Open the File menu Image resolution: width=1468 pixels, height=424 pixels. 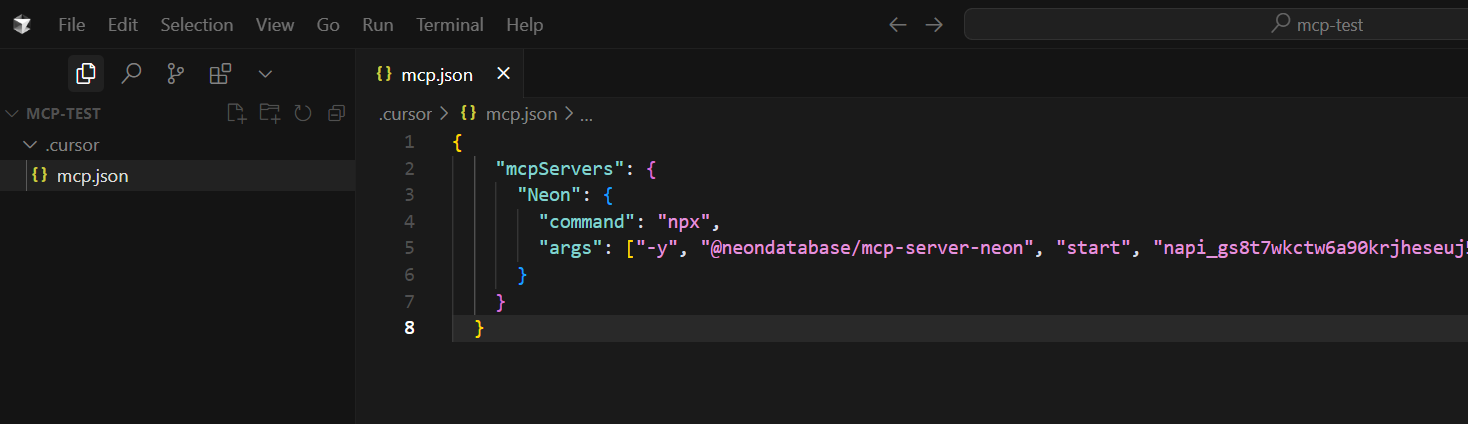(71, 25)
